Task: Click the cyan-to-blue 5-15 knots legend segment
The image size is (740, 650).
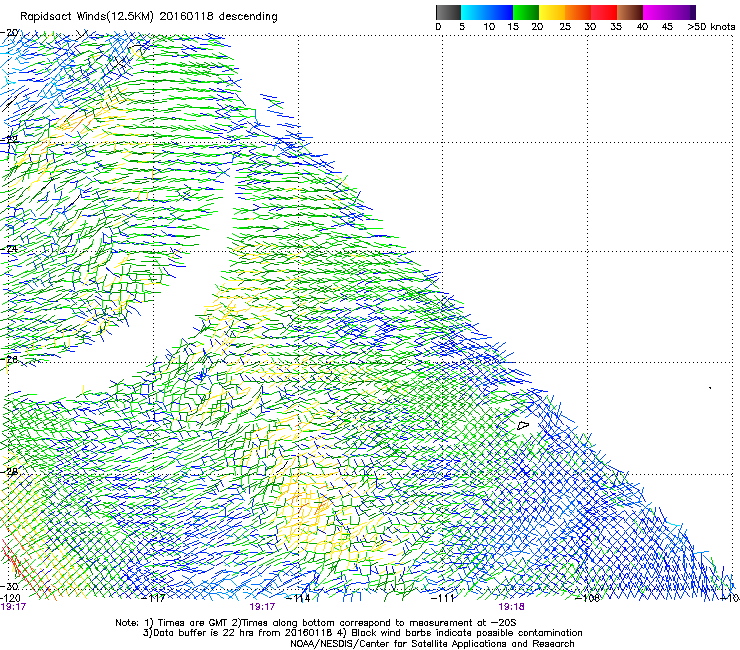Action: click(x=487, y=12)
